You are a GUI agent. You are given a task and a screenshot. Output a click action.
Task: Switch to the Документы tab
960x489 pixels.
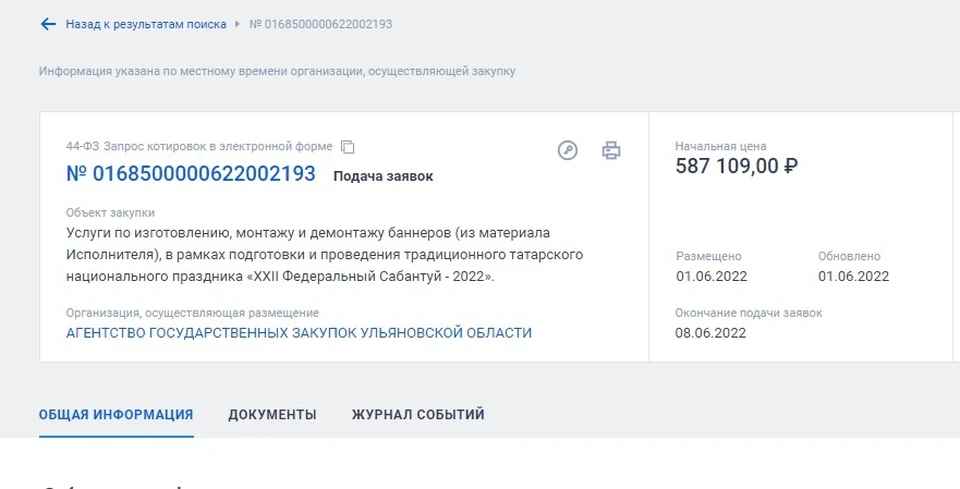coord(272,414)
